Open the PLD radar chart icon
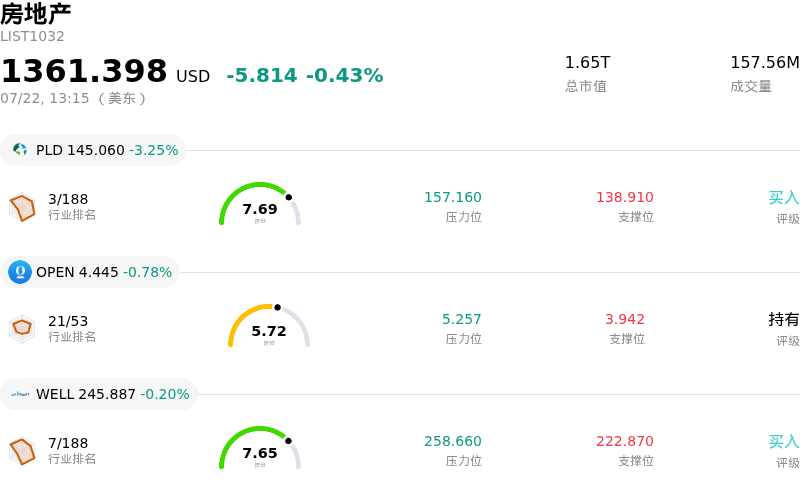 tap(22, 207)
